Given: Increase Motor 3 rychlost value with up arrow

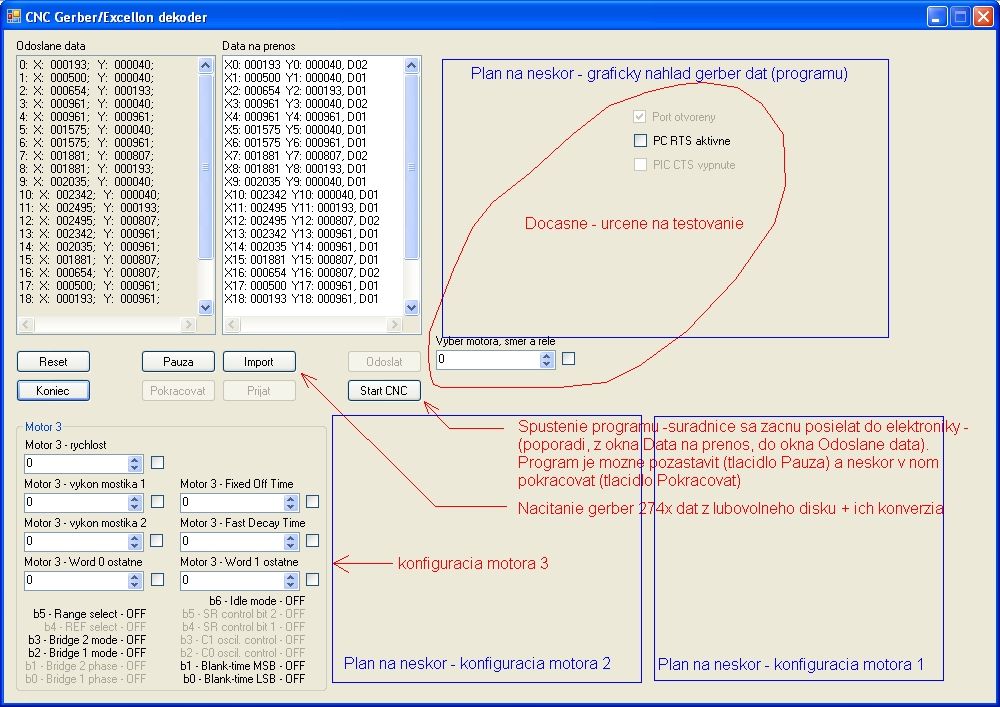Looking at the screenshot, I should [136, 459].
